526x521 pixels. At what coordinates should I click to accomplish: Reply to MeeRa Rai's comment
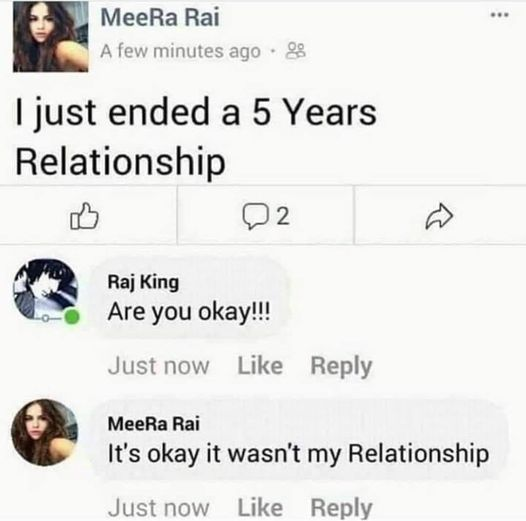click(341, 508)
